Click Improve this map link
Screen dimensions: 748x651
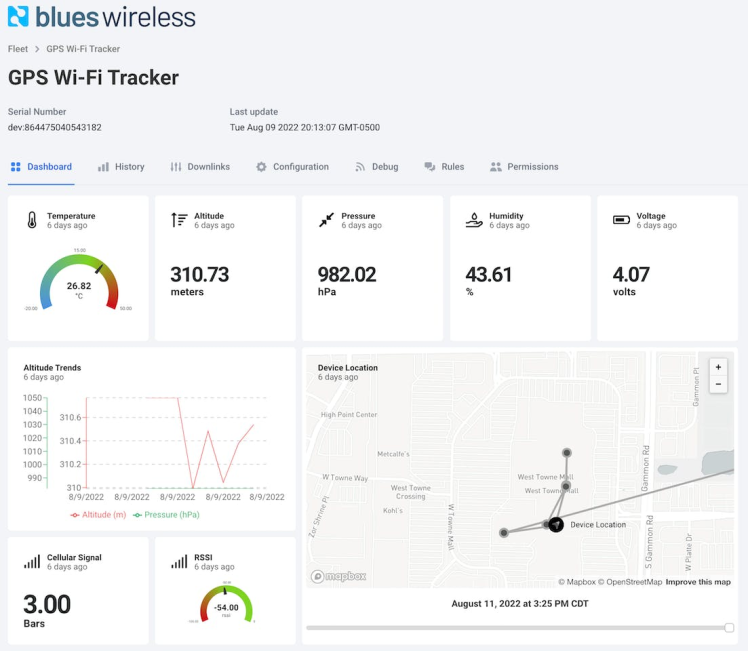click(698, 582)
